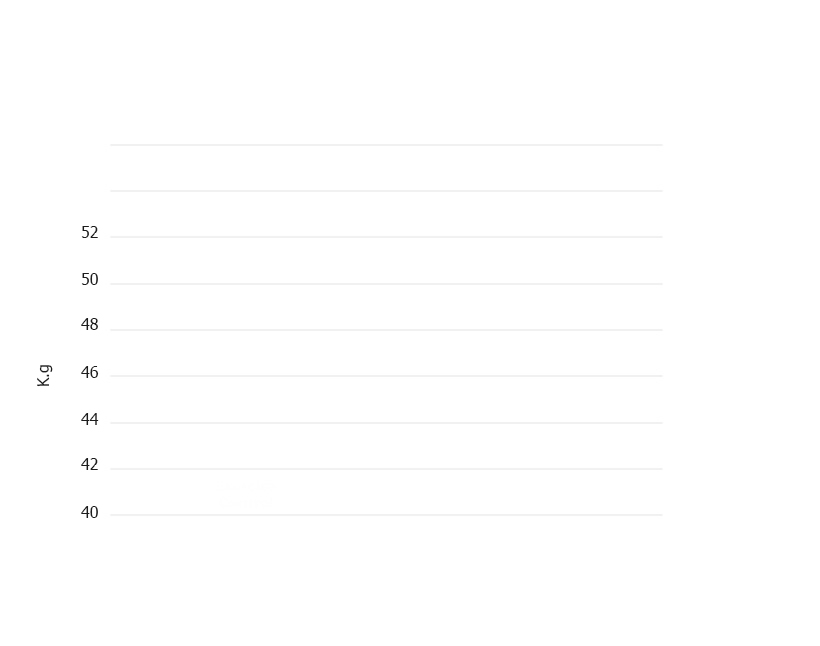Select the 46 axis label
Viewport: 820px width, 646px height.
click(x=89, y=372)
